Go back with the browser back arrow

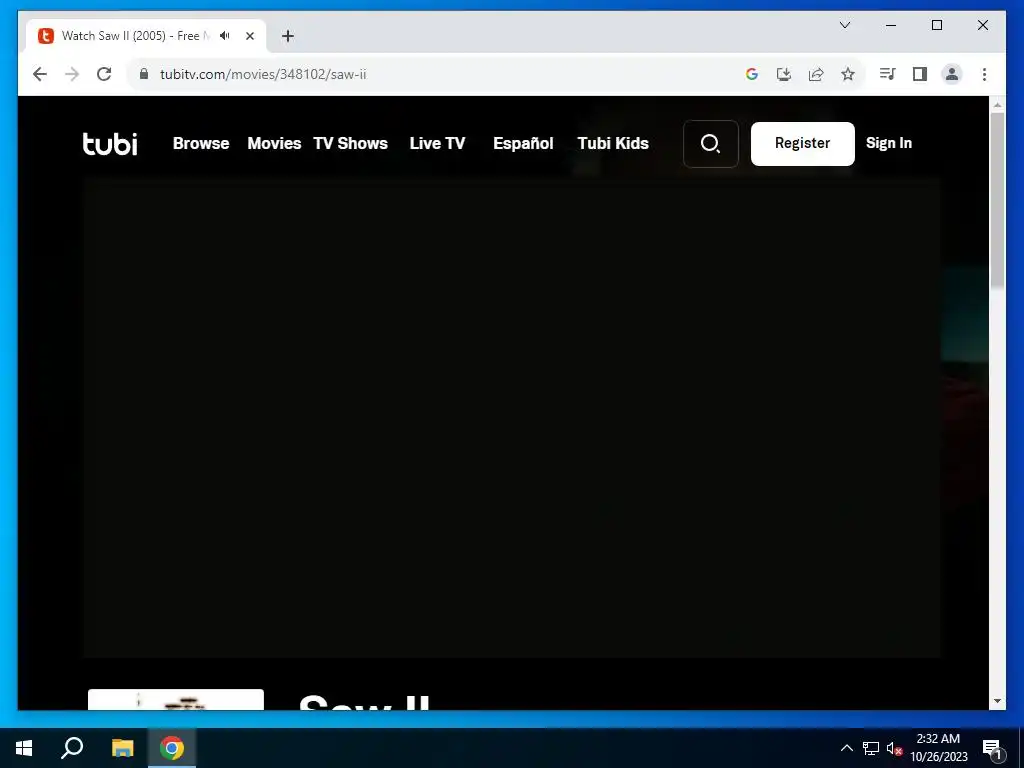pyautogui.click(x=40, y=74)
